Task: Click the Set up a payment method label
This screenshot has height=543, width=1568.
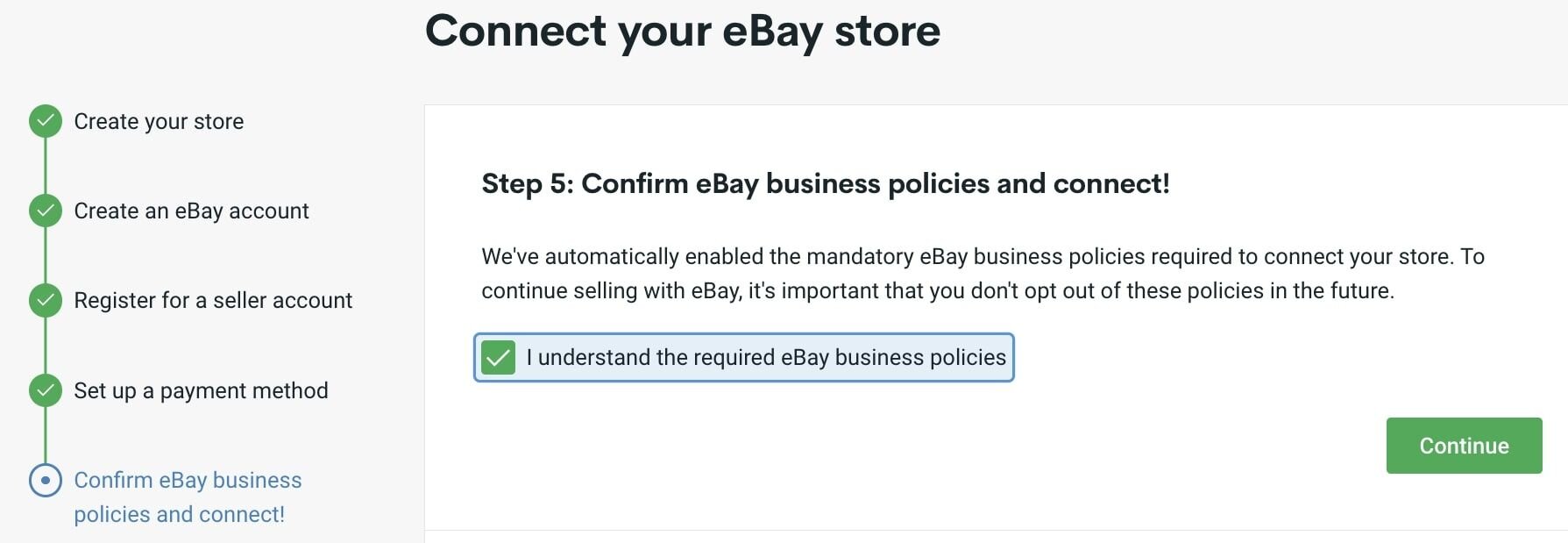Action: pos(201,390)
